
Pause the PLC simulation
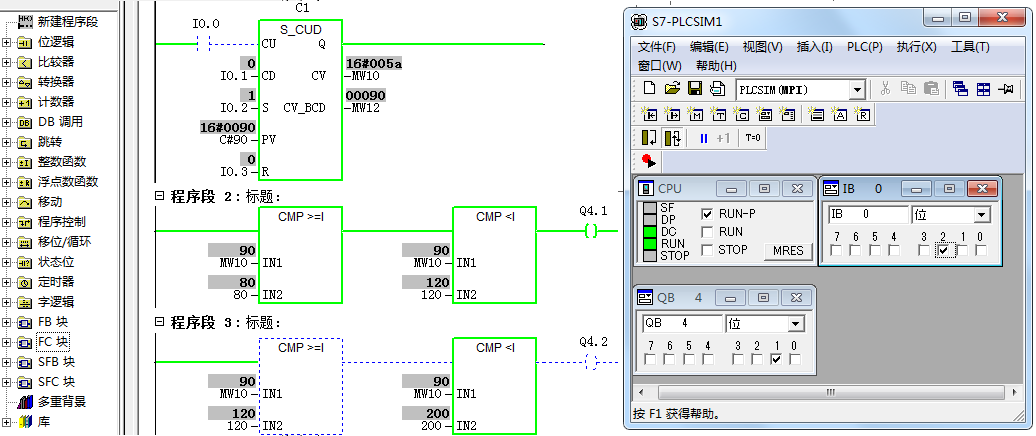coord(704,139)
